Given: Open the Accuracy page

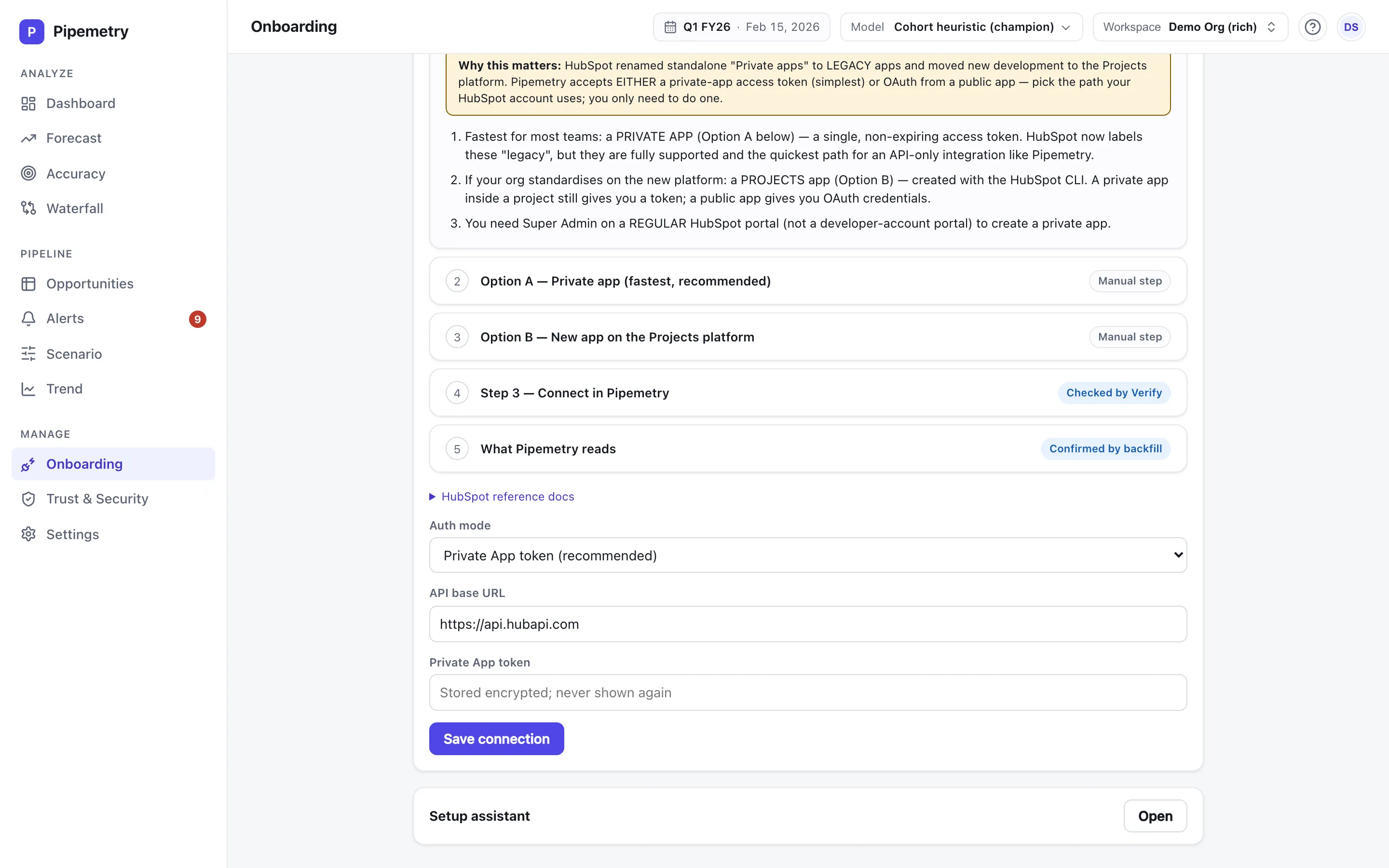Looking at the screenshot, I should 113,174.
